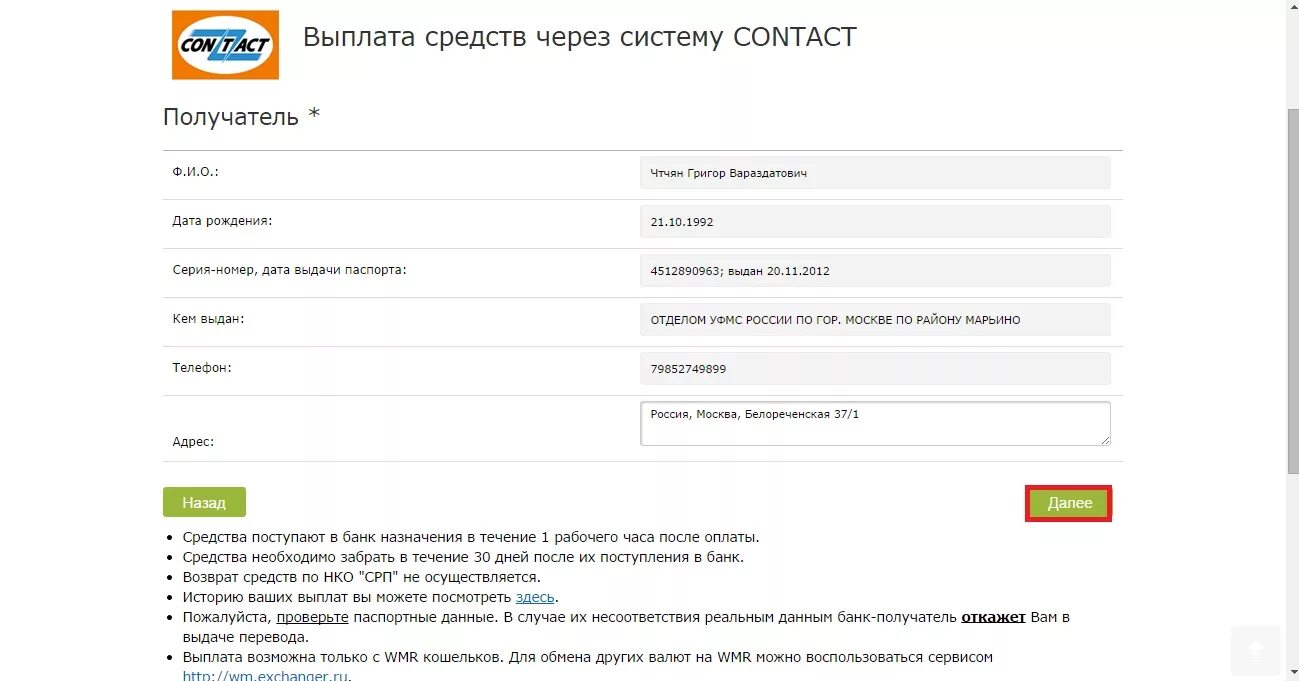The image size is (1299, 681).
Task: Click the Телефон number field
Action: [875, 369]
